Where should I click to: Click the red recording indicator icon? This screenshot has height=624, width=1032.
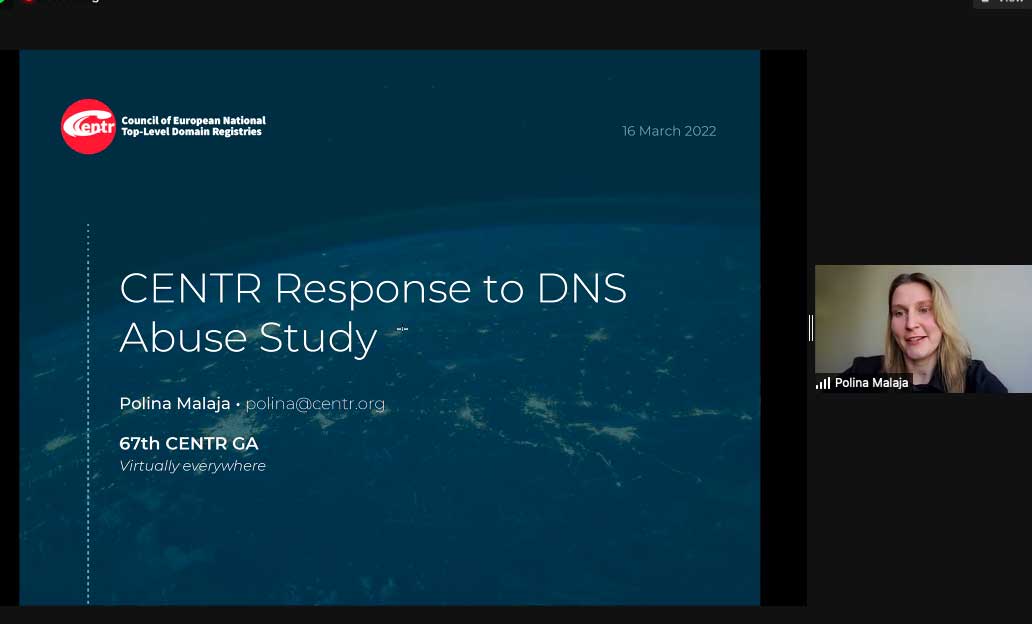click(29, 1)
